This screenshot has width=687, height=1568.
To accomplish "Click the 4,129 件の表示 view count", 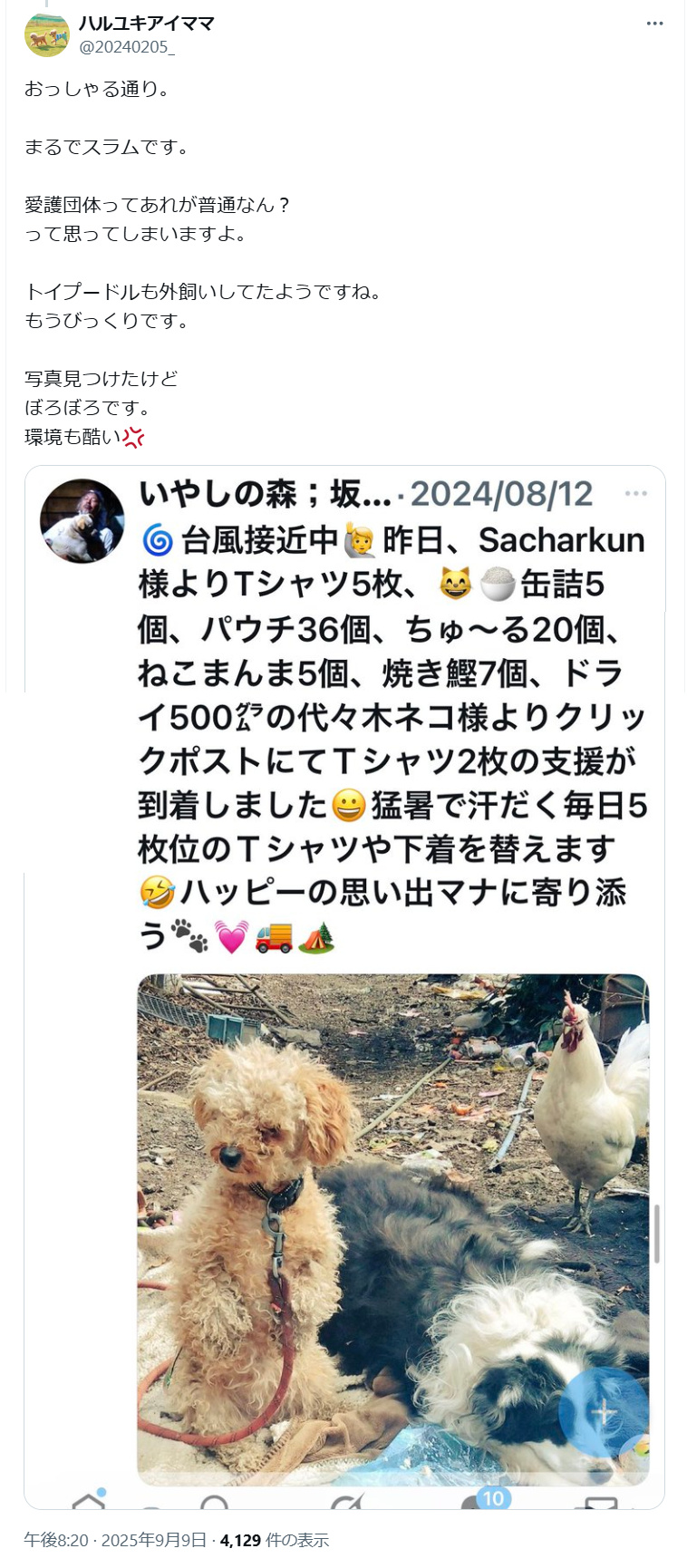I will pos(275,1540).
